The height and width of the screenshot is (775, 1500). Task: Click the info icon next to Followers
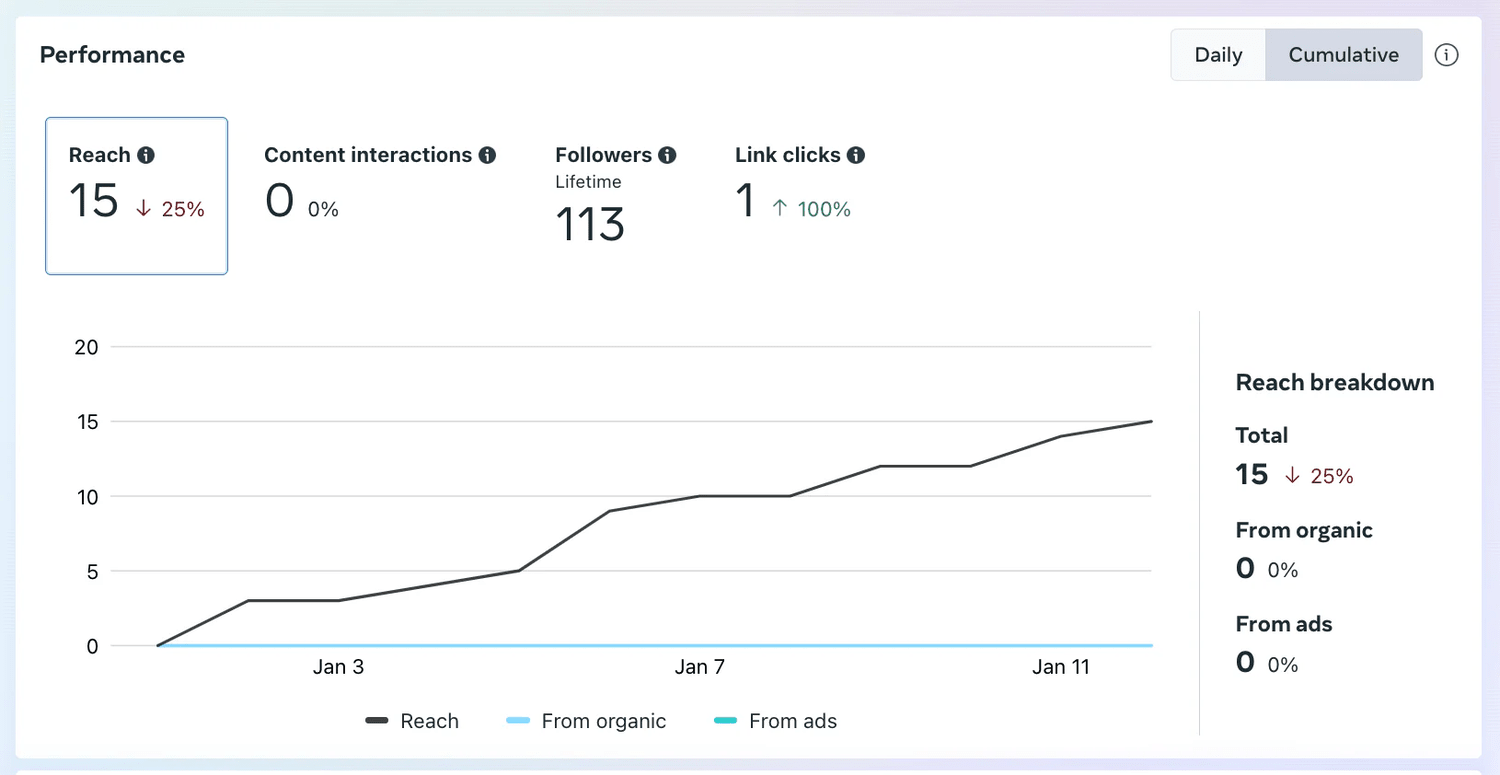coord(667,155)
